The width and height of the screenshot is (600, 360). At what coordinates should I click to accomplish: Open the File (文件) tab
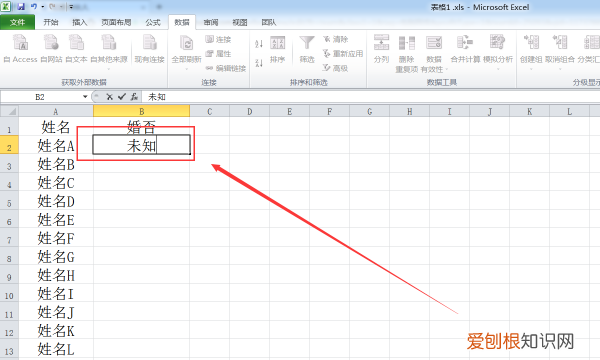[x=18, y=22]
